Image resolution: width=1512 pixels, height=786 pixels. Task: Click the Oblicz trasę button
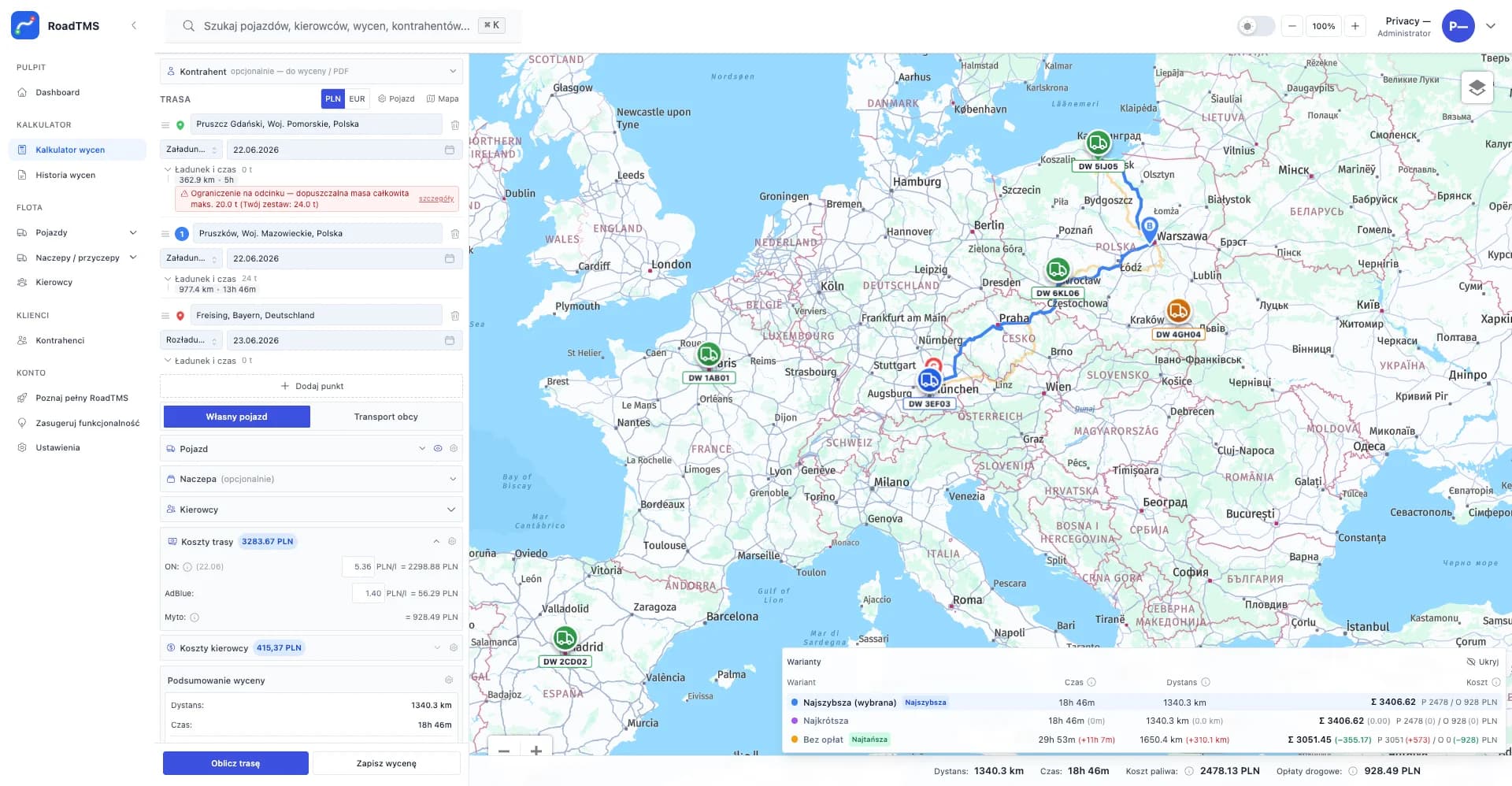[235, 763]
